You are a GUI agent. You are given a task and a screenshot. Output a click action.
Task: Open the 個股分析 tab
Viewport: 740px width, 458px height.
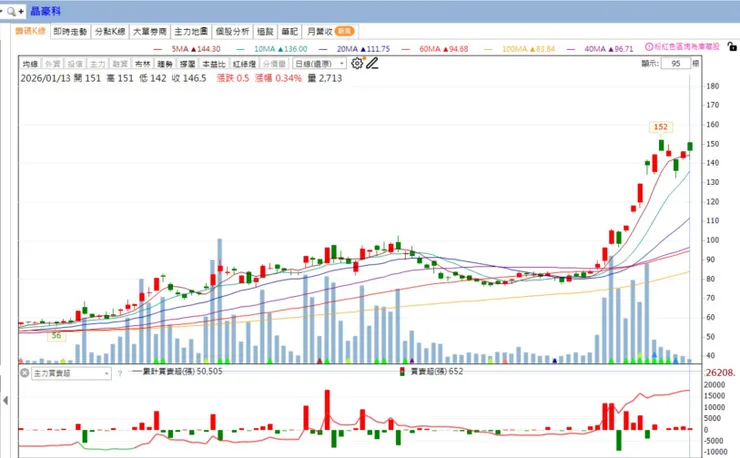[232, 32]
